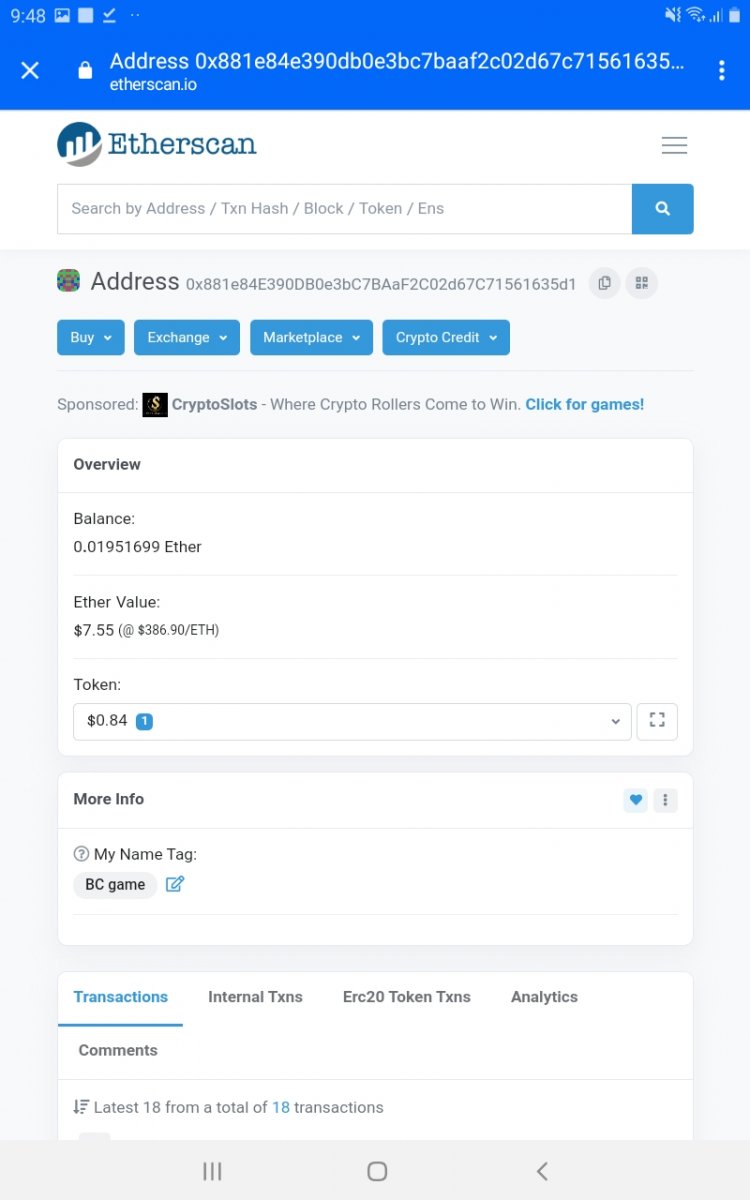Screen dimensions: 750x1200
Task: Show the address QR code
Action: (641, 283)
